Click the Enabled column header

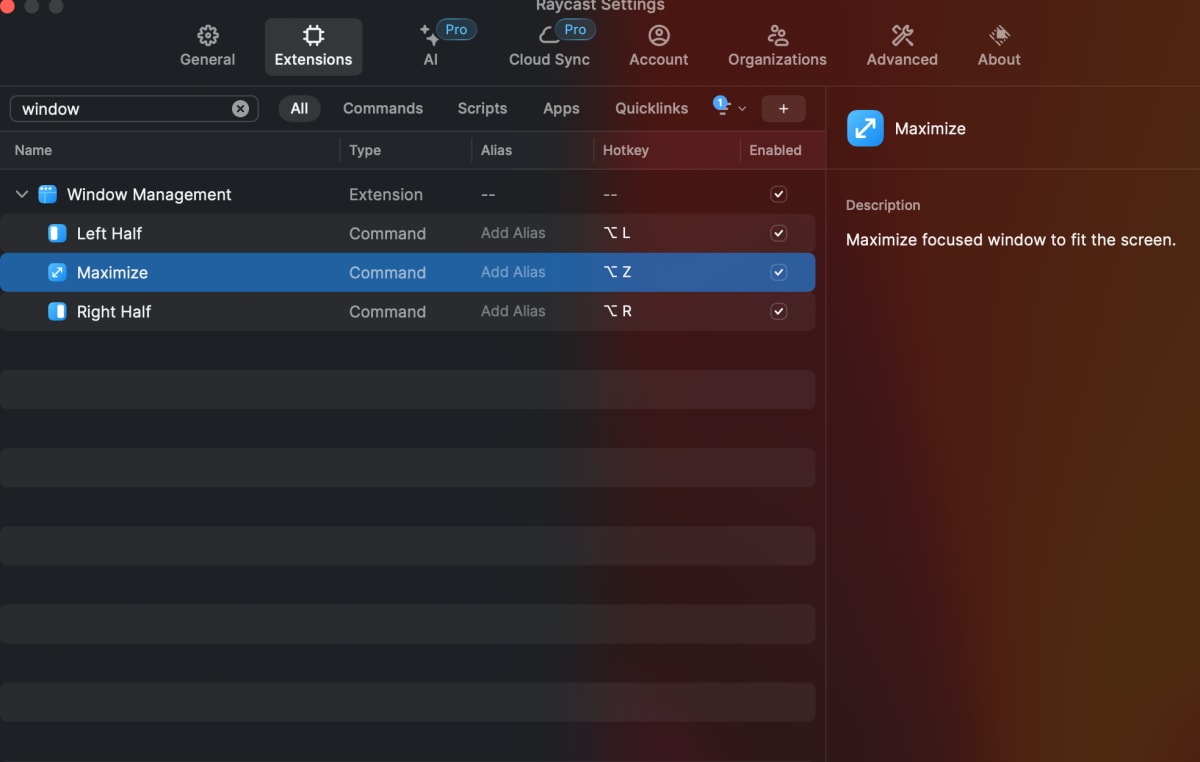[x=775, y=150]
